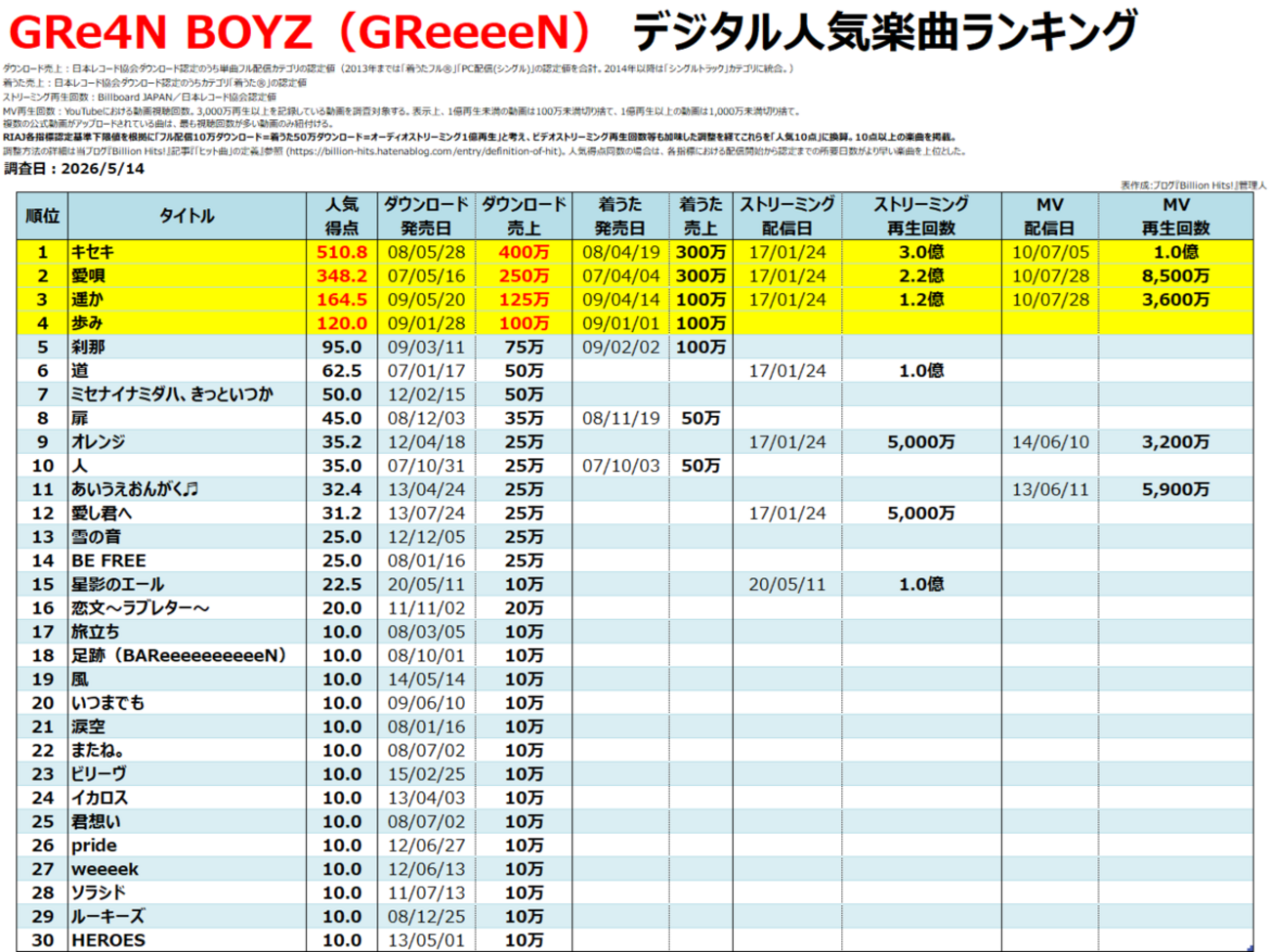Click the 人気得点 column header
The height and width of the screenshot is (952, 1270).
pos(342,216)
